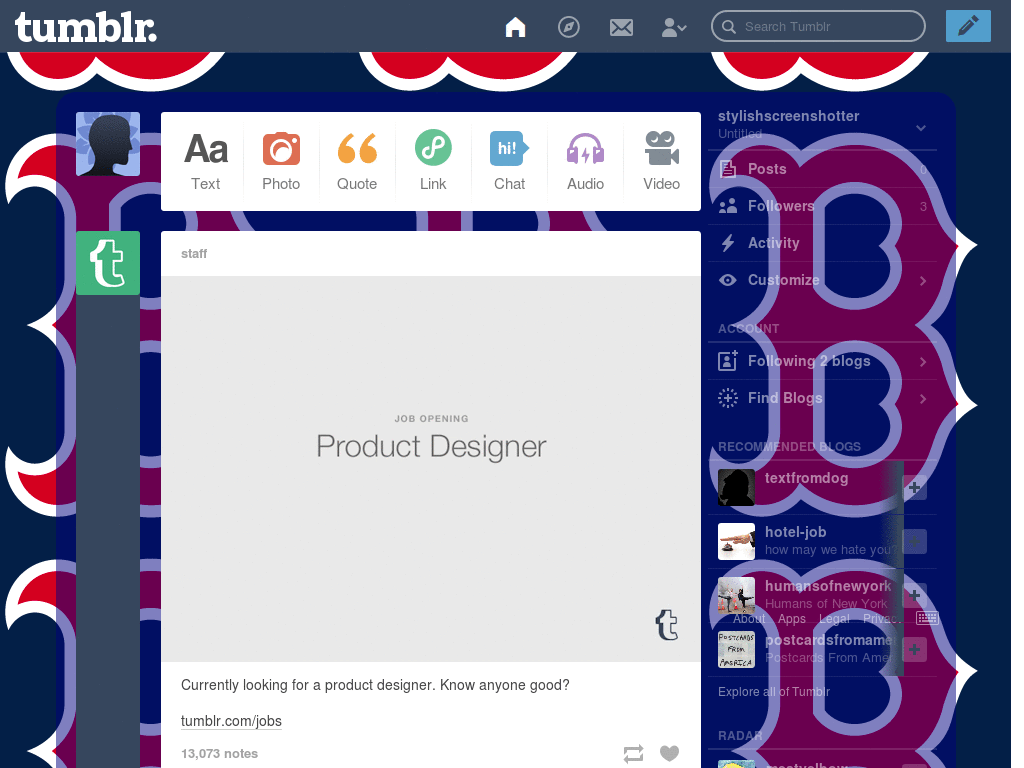Open the humansofnewyork recommended blog

828,586
